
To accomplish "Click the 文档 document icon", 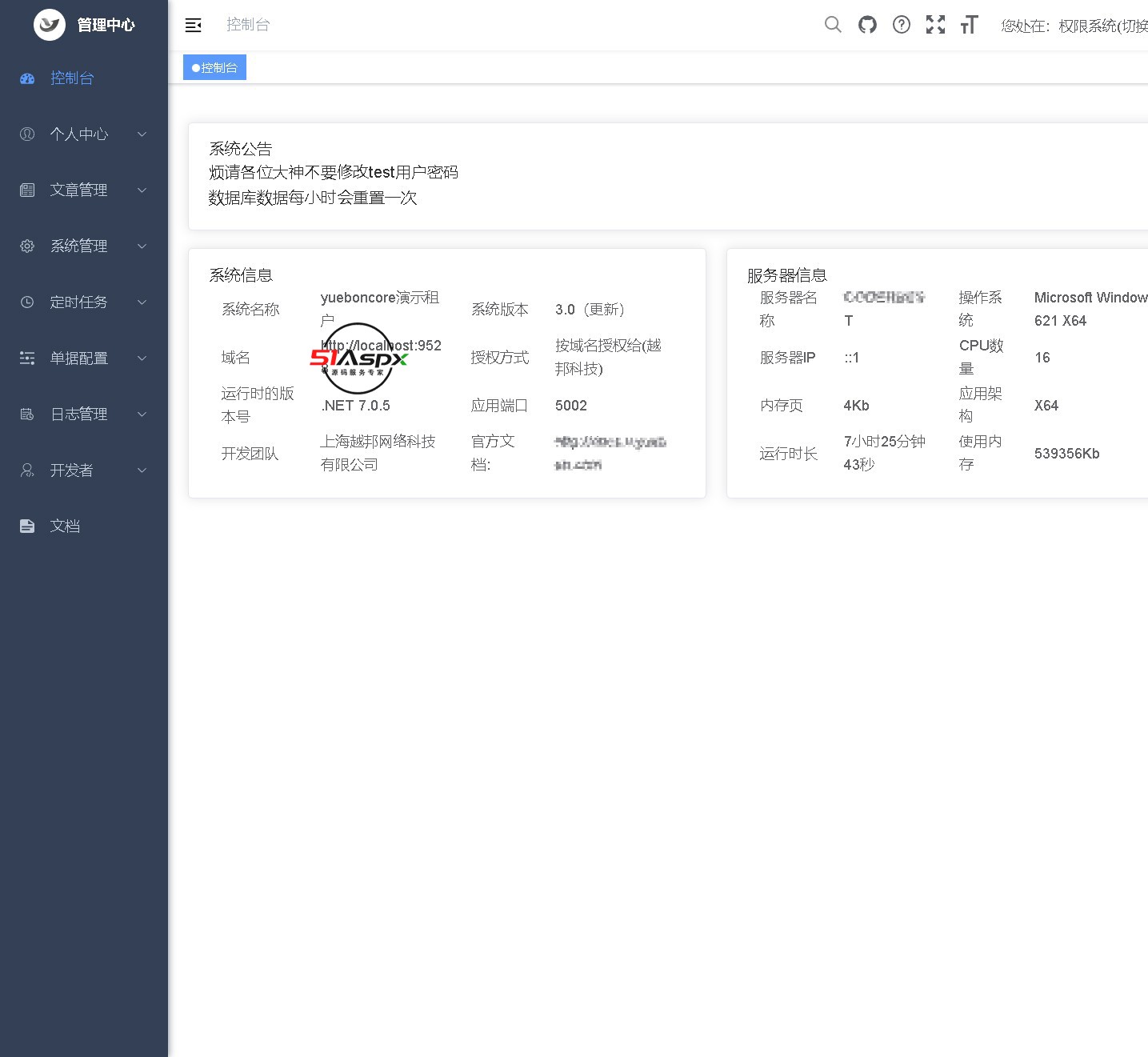I will [27, 526].
